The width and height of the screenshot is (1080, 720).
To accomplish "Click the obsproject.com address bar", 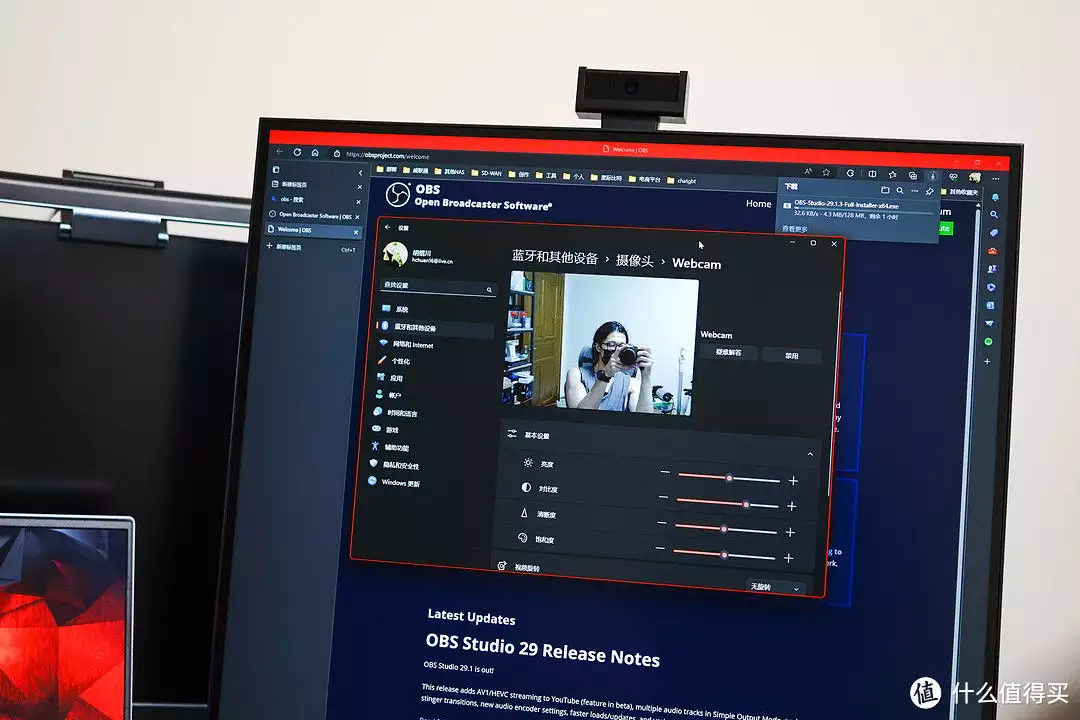I will 387,155.
